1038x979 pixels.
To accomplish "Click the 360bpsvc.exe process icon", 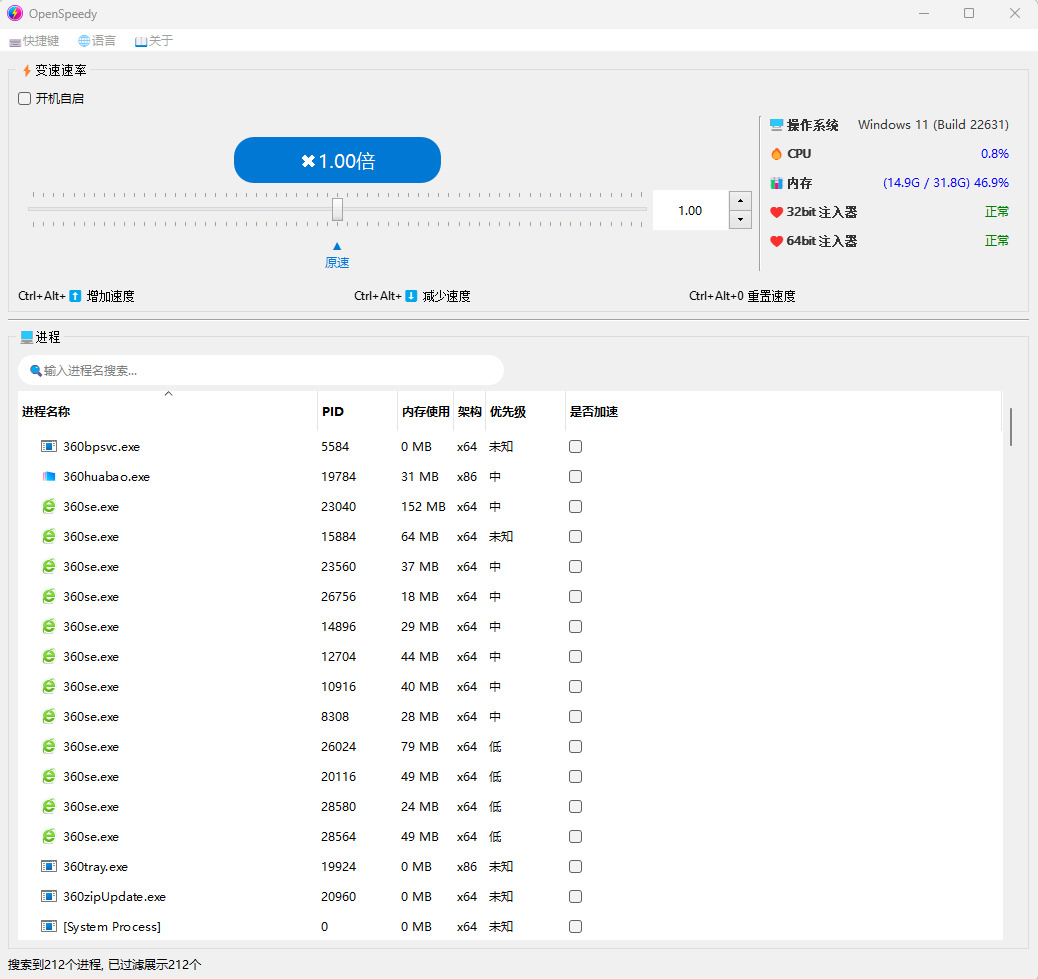I will coord(49,447).
